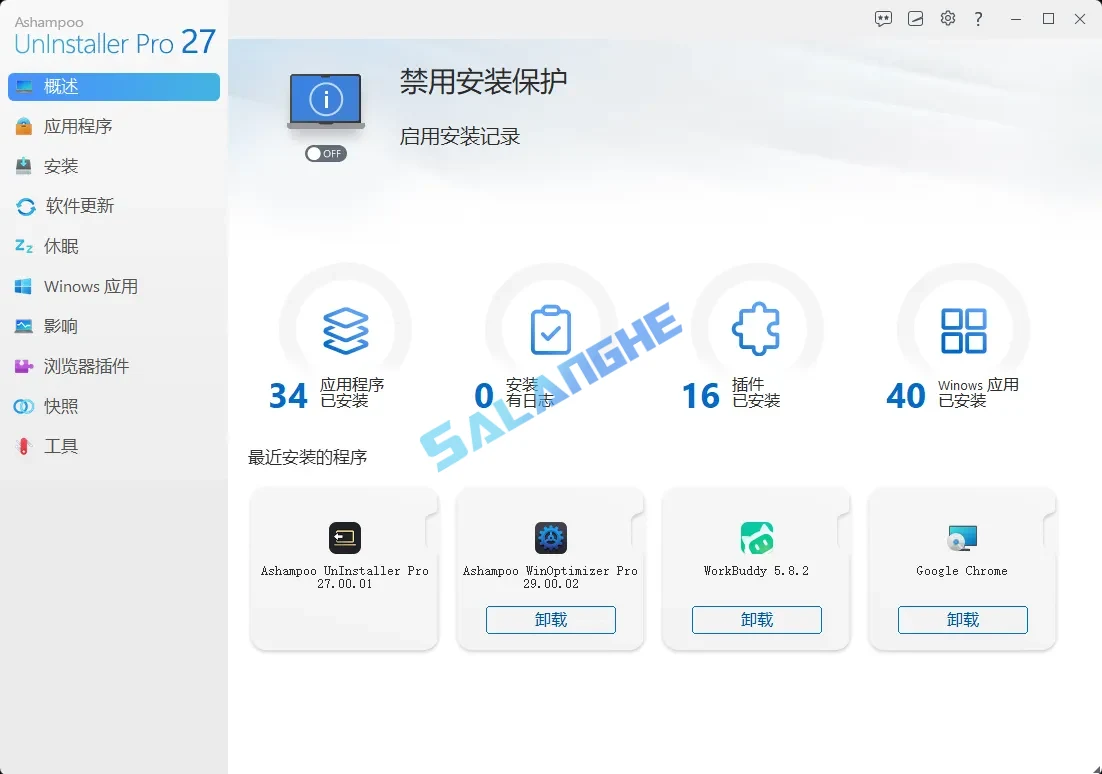1102x774 pixels.
Task: Click the puzzle piece plugins icon
Action: (756, 329)
